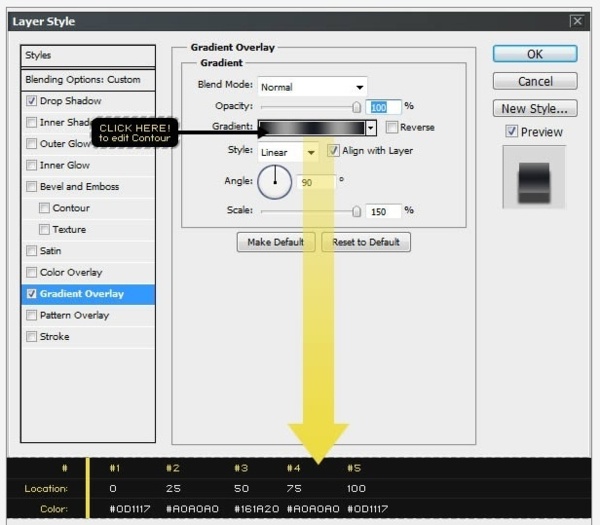Click Reset to Default button

366,242
